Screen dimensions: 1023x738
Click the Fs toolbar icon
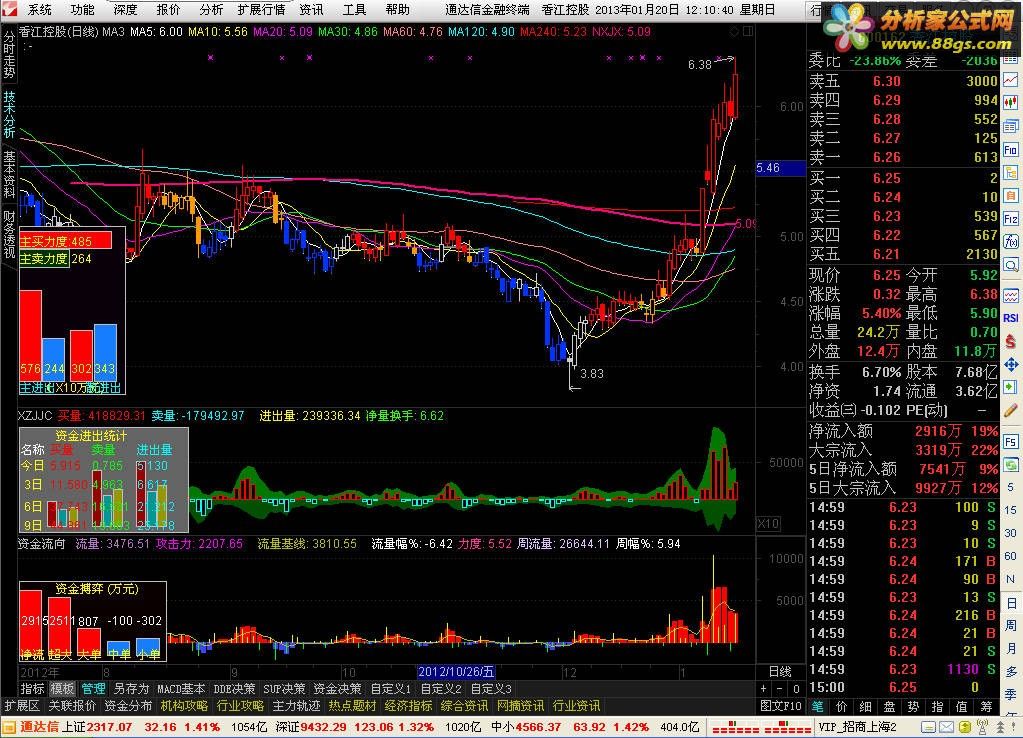pos(1011,442)
